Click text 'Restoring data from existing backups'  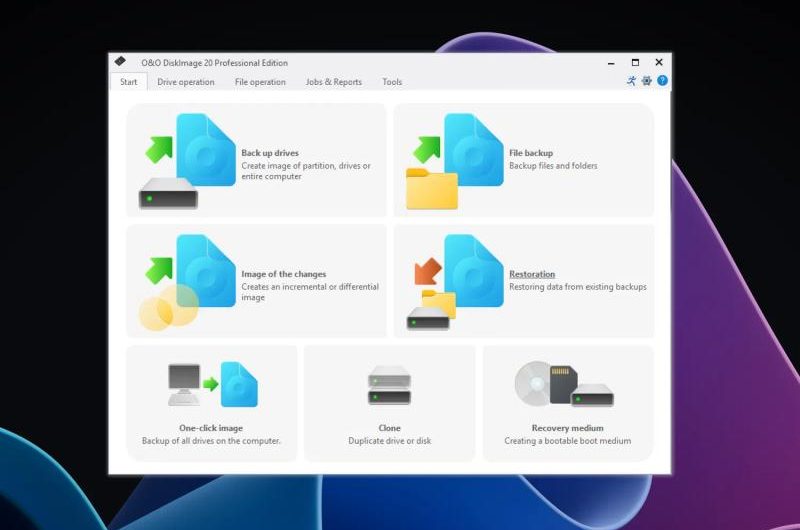[578, 287]
